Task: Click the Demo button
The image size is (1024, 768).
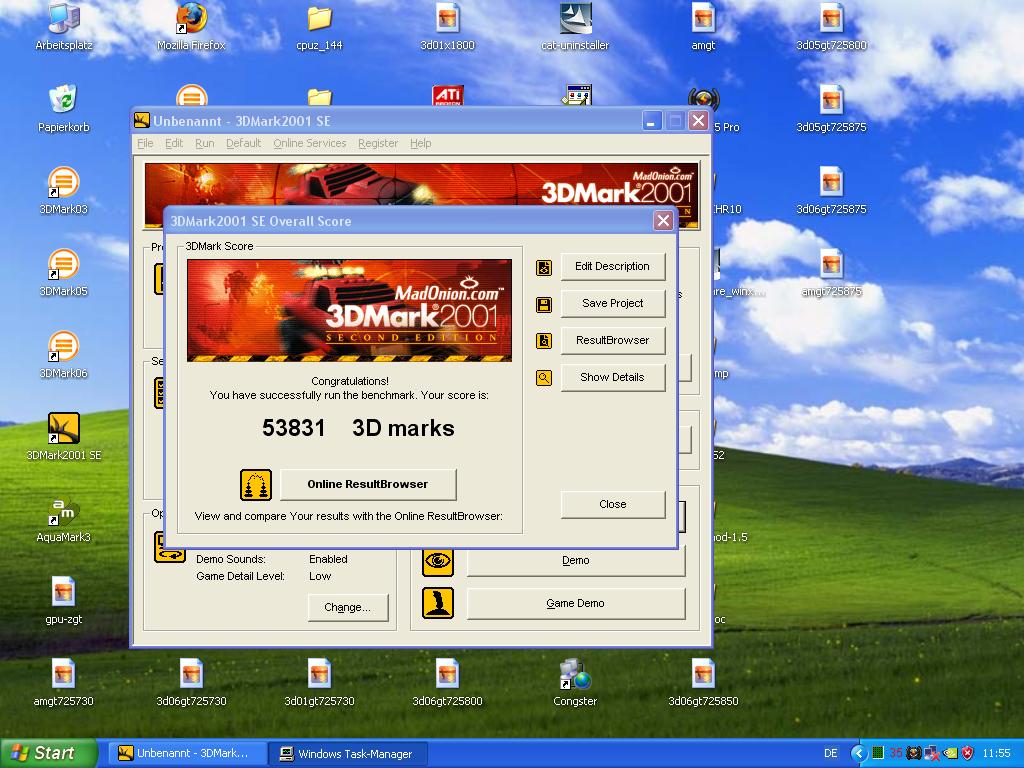Action: [575, 560]
